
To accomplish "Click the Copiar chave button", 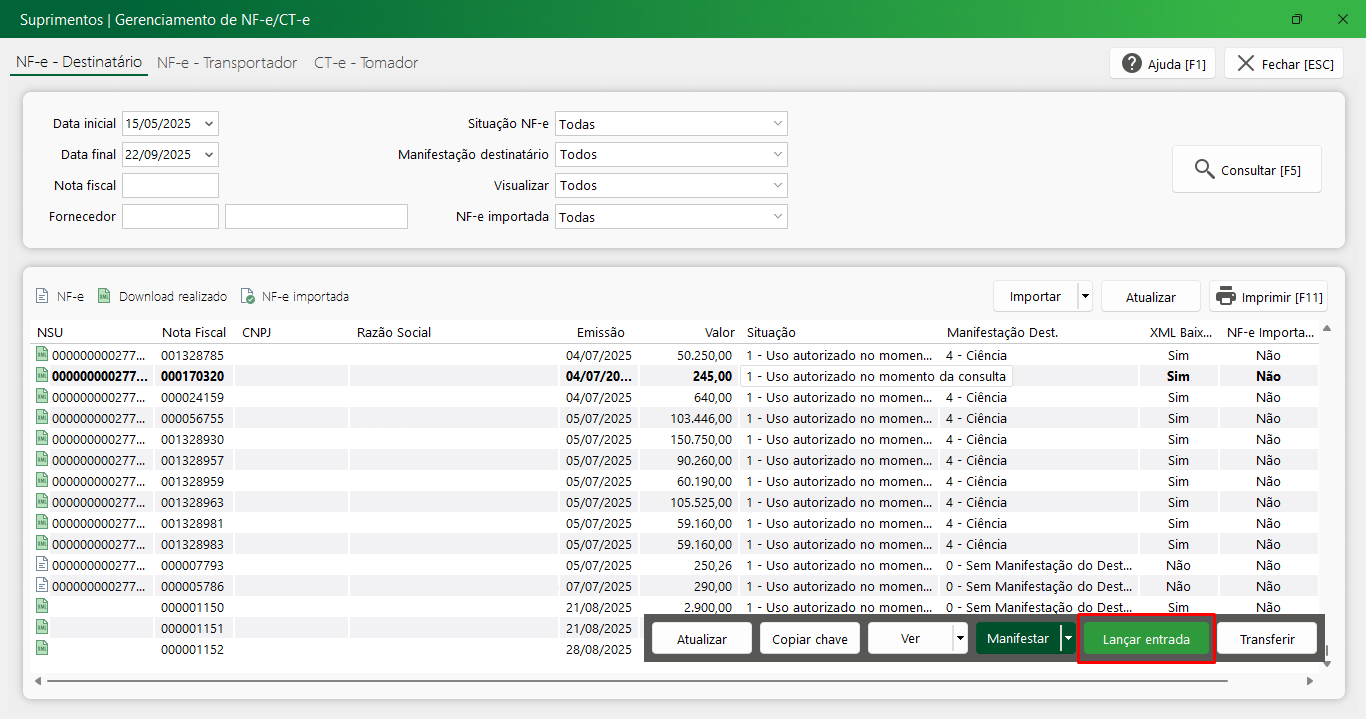I will 810,639.
